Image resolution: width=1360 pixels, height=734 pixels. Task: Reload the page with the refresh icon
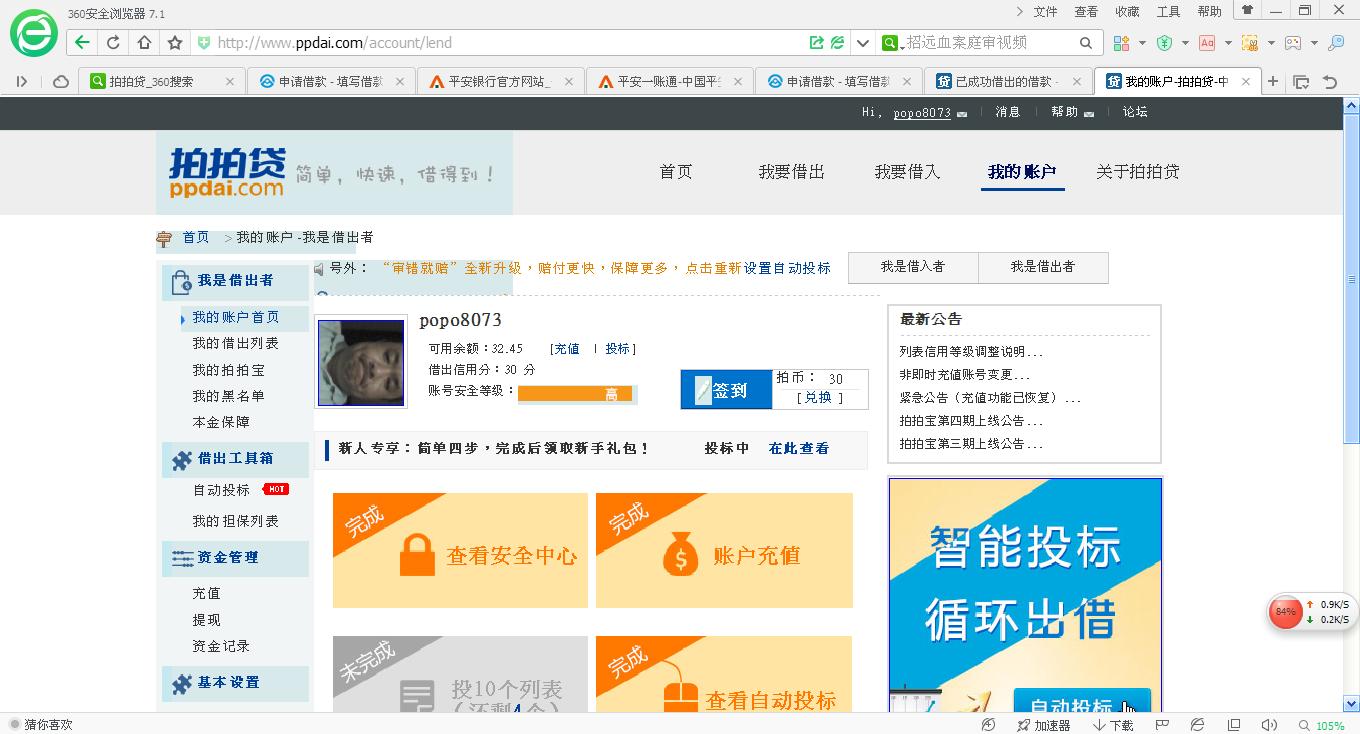point(113,43)
